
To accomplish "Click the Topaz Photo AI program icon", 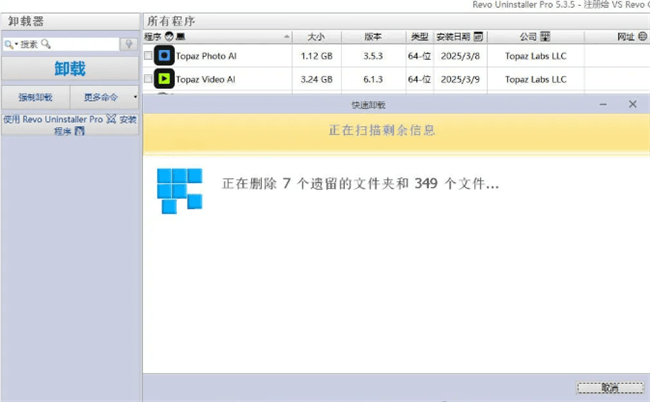I will [x=164, y=56].
